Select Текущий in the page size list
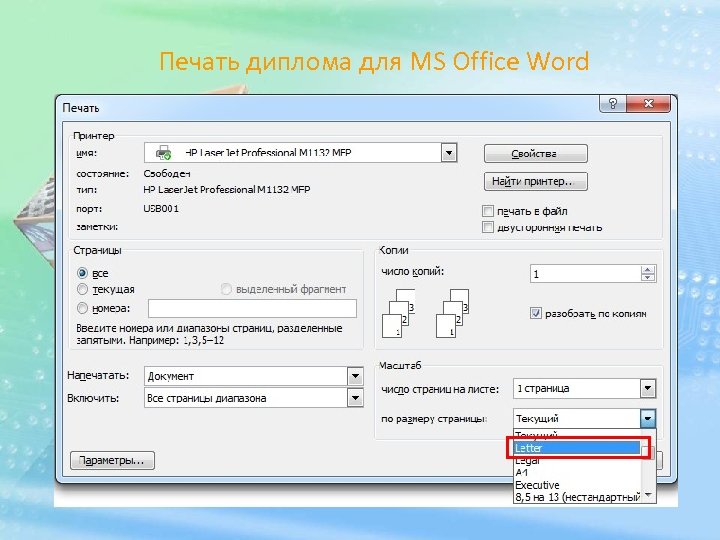This screenshot has width=720, height=540. pyautogui.click(x=577, y=435)
